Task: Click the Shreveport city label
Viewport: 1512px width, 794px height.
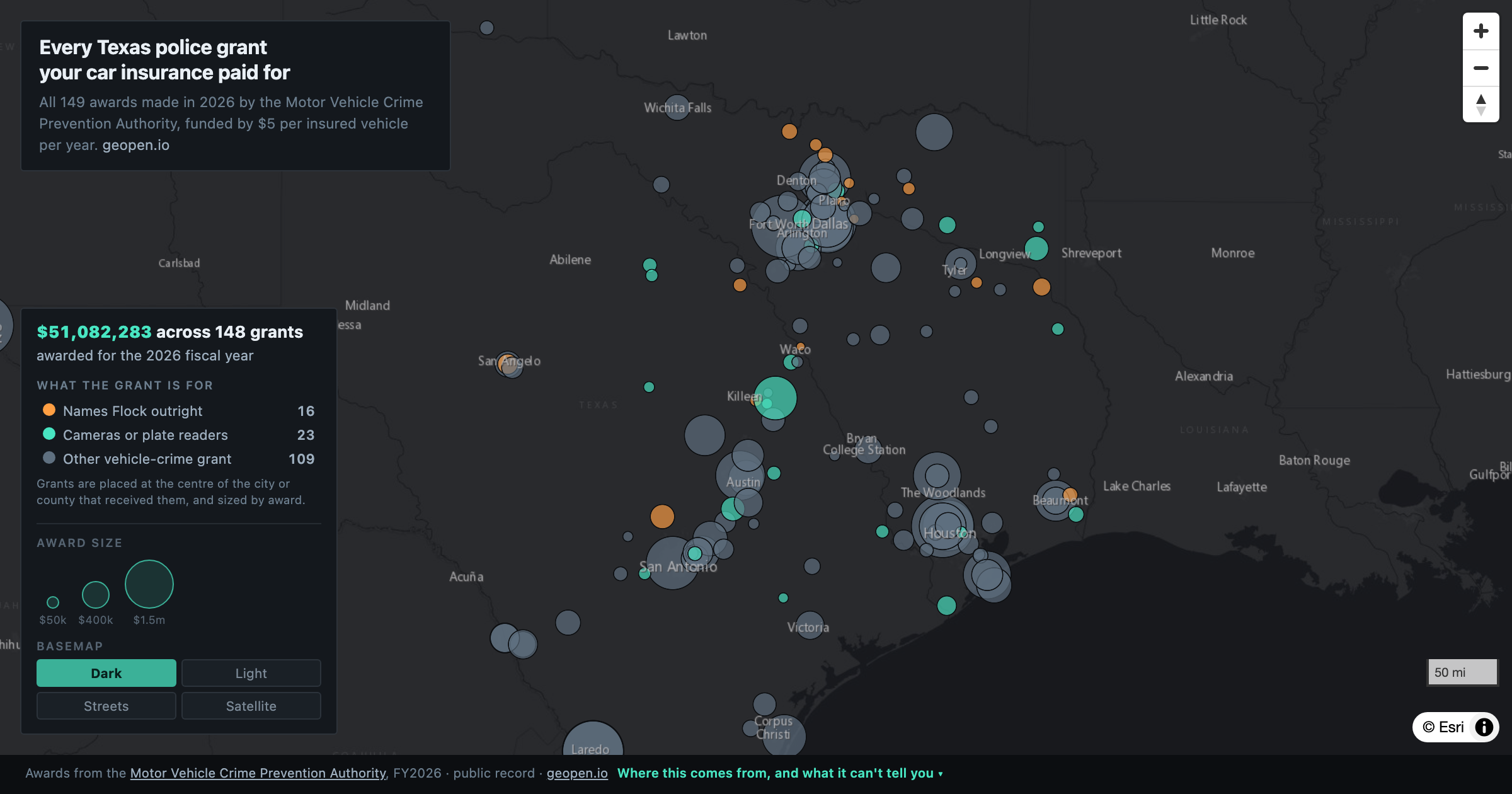Action: click(x=1091, y=253)
